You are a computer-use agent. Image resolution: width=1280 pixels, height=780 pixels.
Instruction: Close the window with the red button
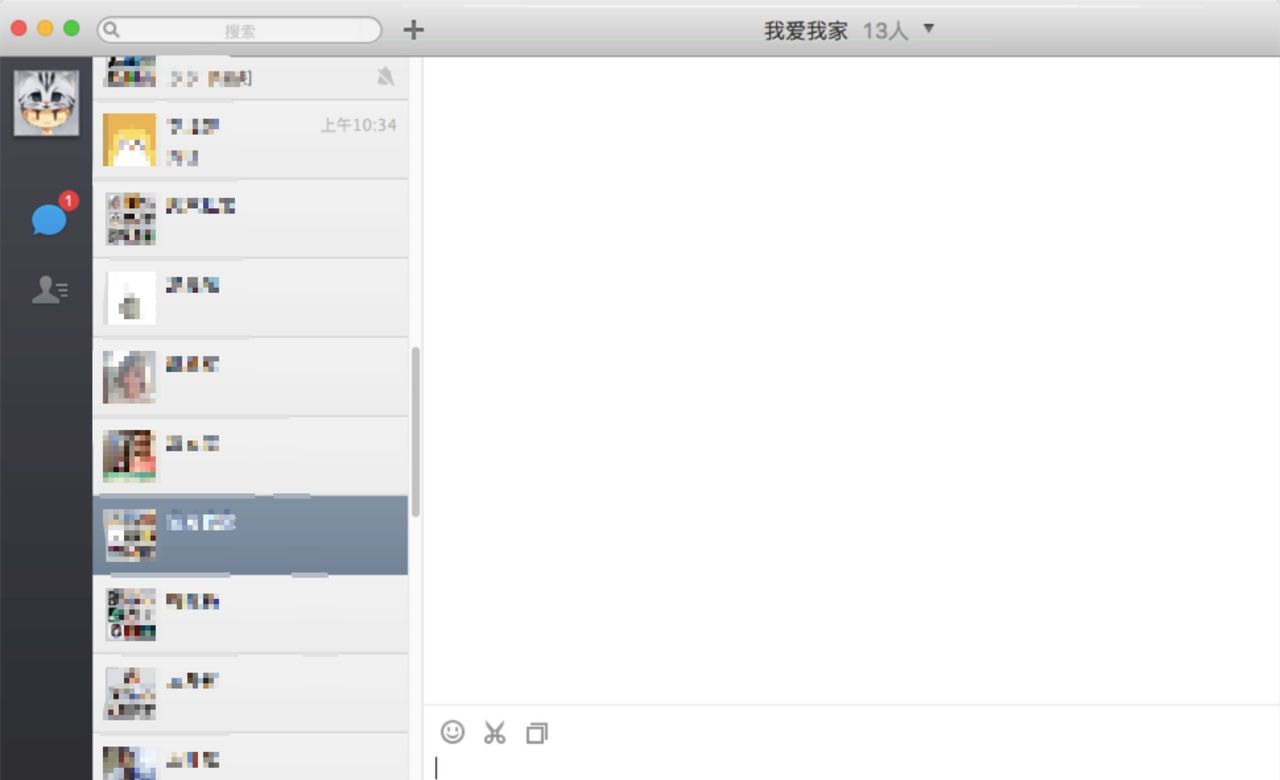click(19, 28)
